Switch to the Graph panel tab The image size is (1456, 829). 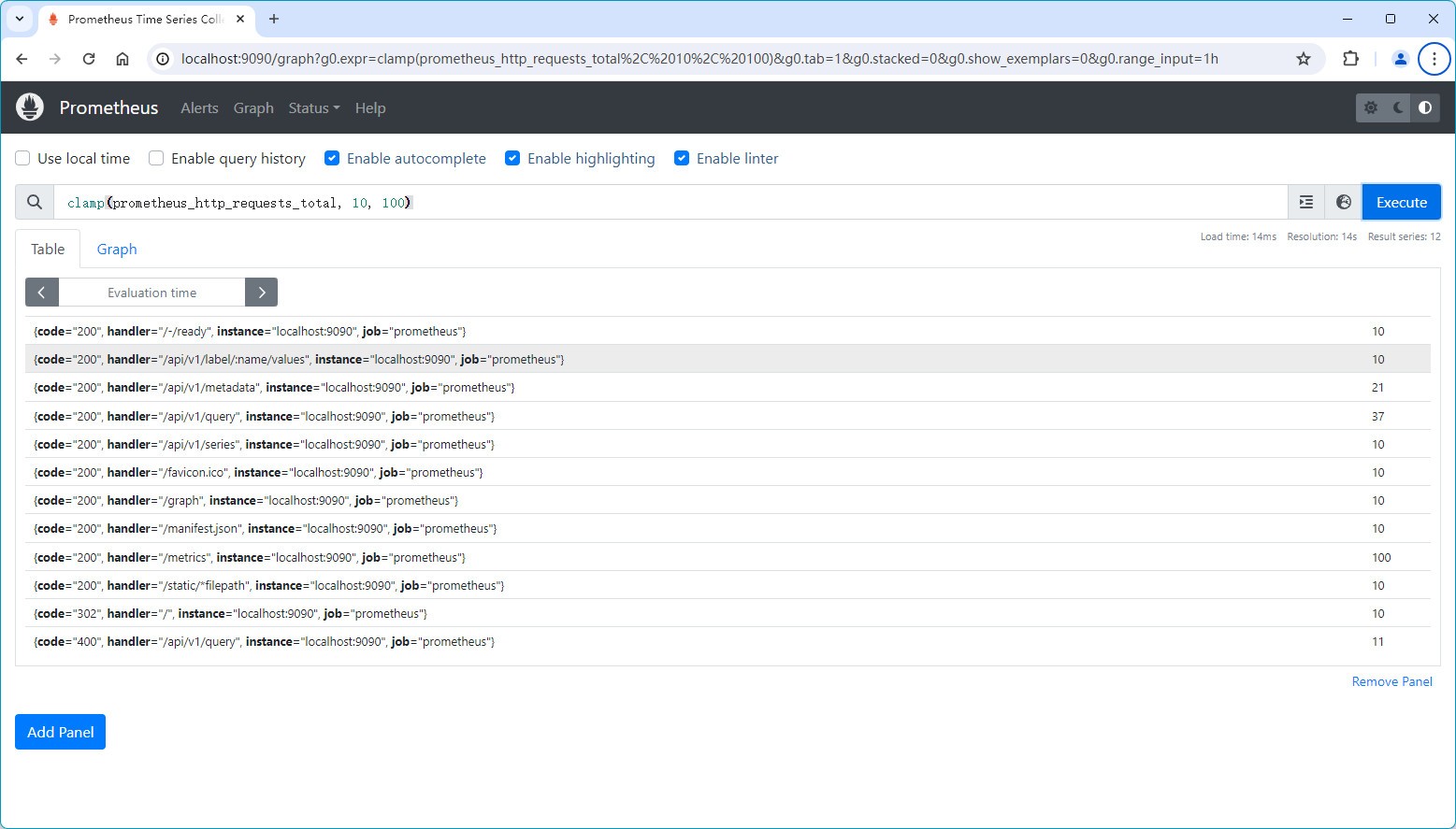[x=117, y=249]
